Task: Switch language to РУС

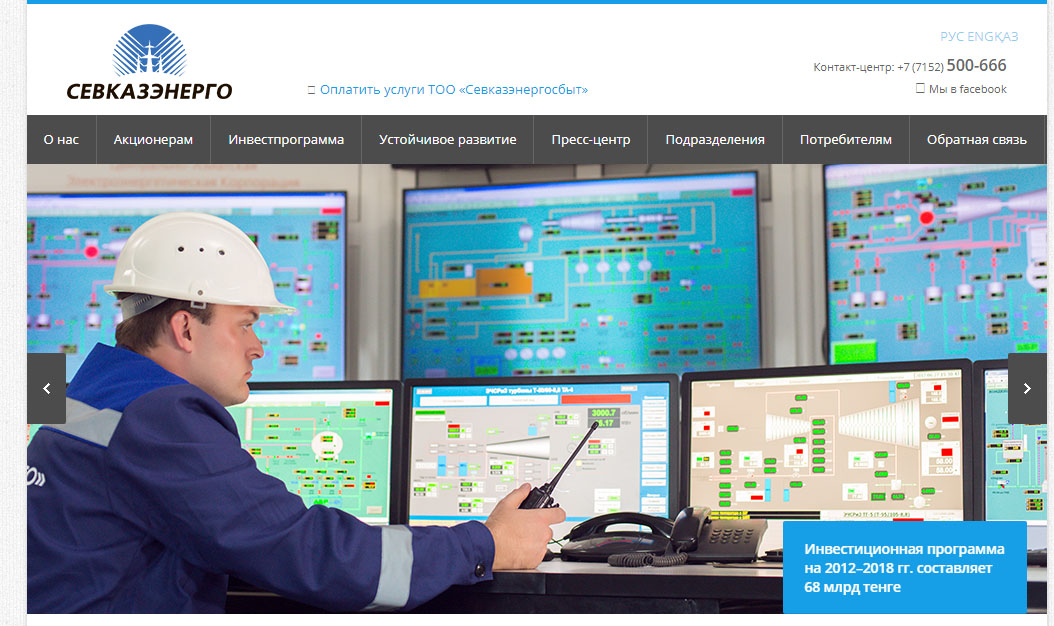Action: point(952,37)
